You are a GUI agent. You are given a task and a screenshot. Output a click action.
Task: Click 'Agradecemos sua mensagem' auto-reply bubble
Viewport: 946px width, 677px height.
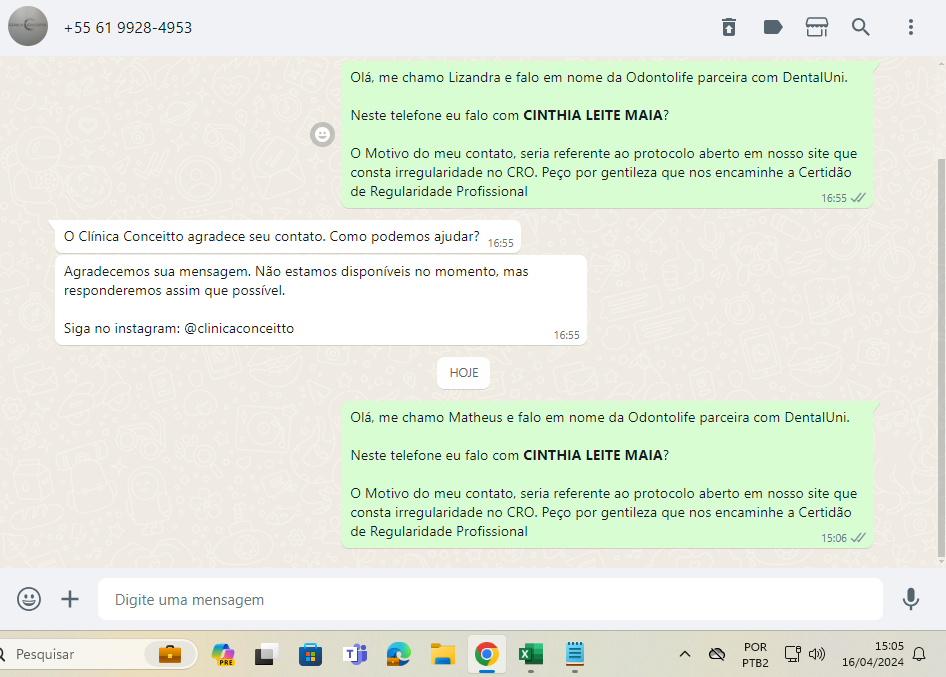321,300
